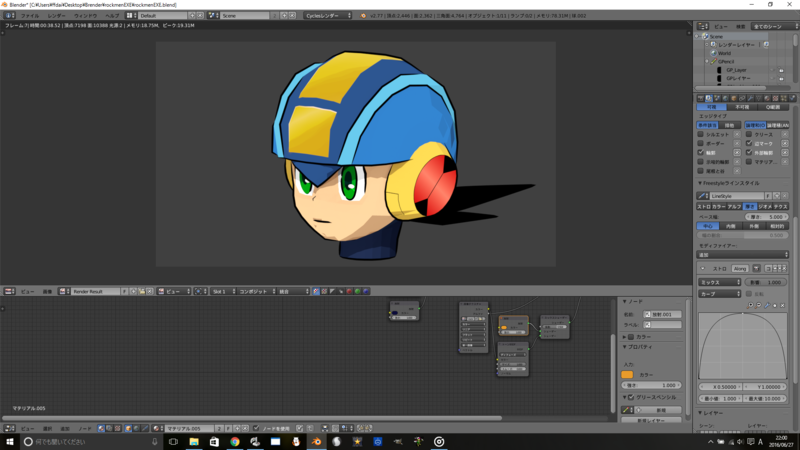Select the 内側 thickness position button
The image size is (800, 450).
pos(731,226)
